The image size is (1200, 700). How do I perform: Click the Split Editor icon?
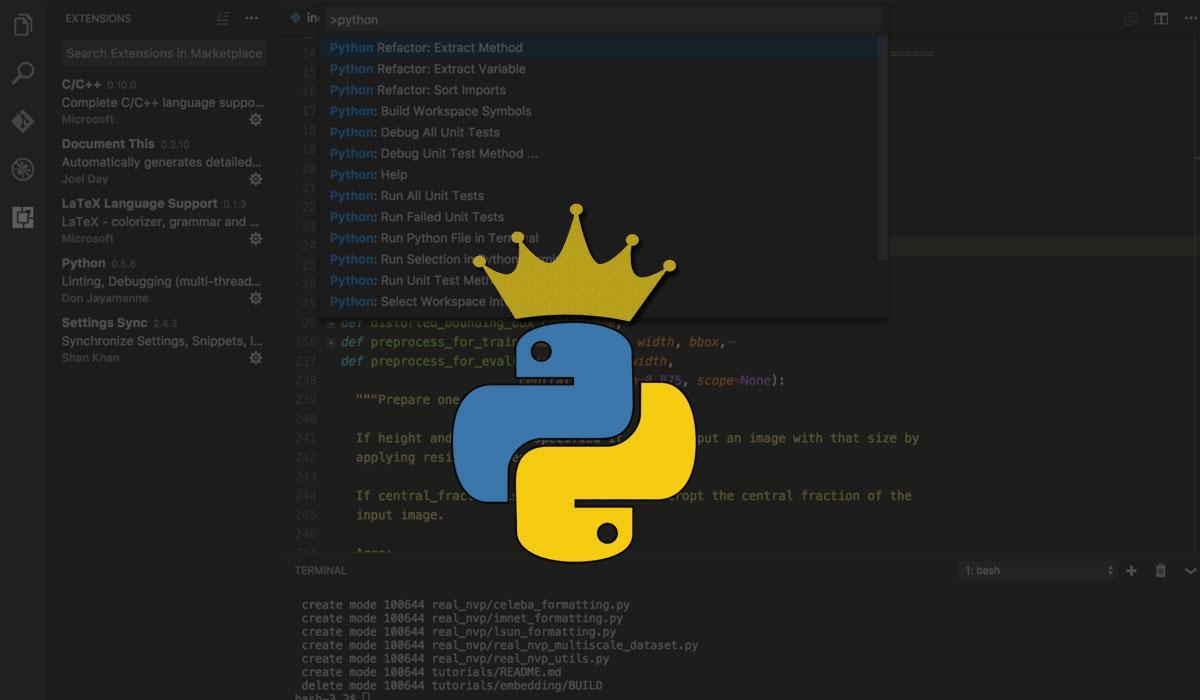pos(1160,18)
